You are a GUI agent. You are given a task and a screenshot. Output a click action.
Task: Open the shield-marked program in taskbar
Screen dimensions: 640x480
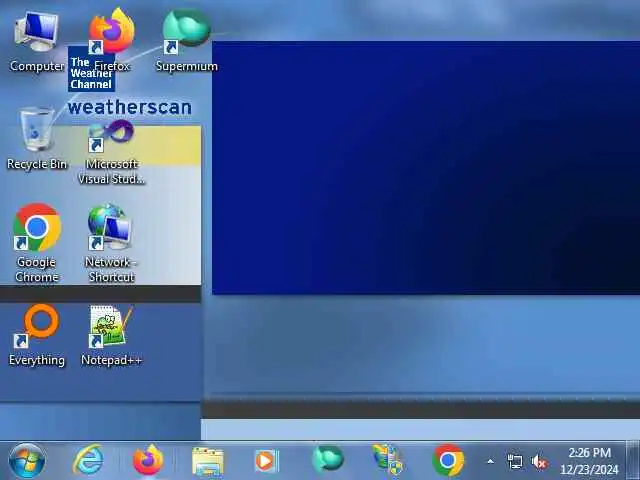(x=388, y=461)
